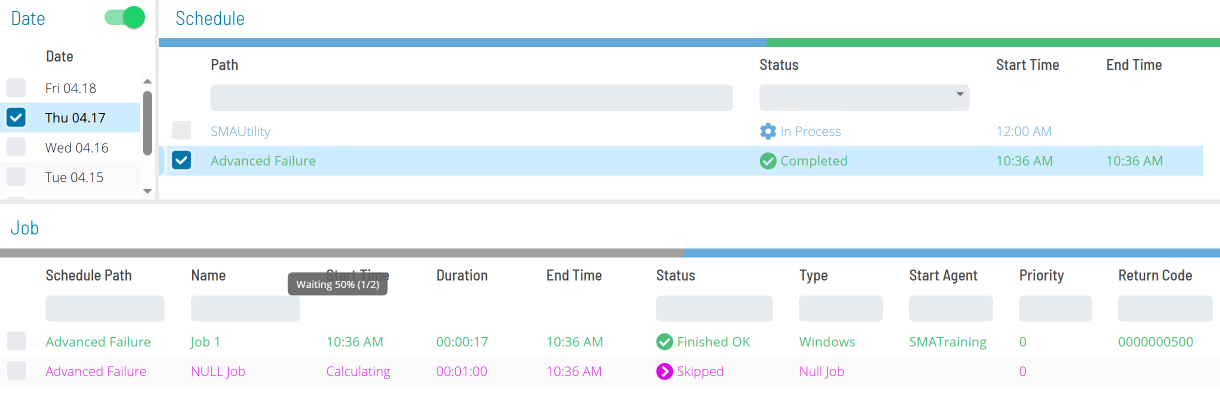This screenshot has height=395, width=1220.
Task: Focus the schedule Path filter field
Action: point(471,97)
